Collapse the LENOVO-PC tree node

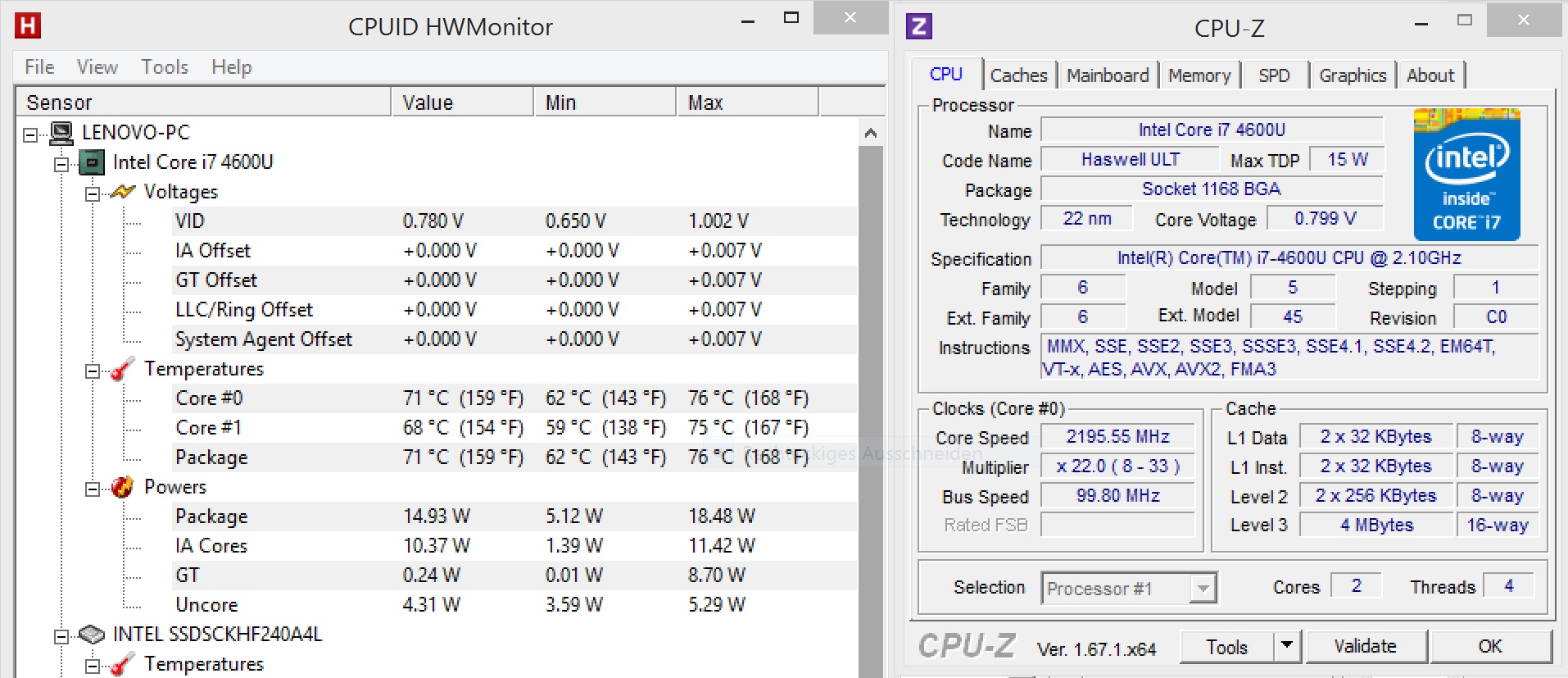click(31, 134)
